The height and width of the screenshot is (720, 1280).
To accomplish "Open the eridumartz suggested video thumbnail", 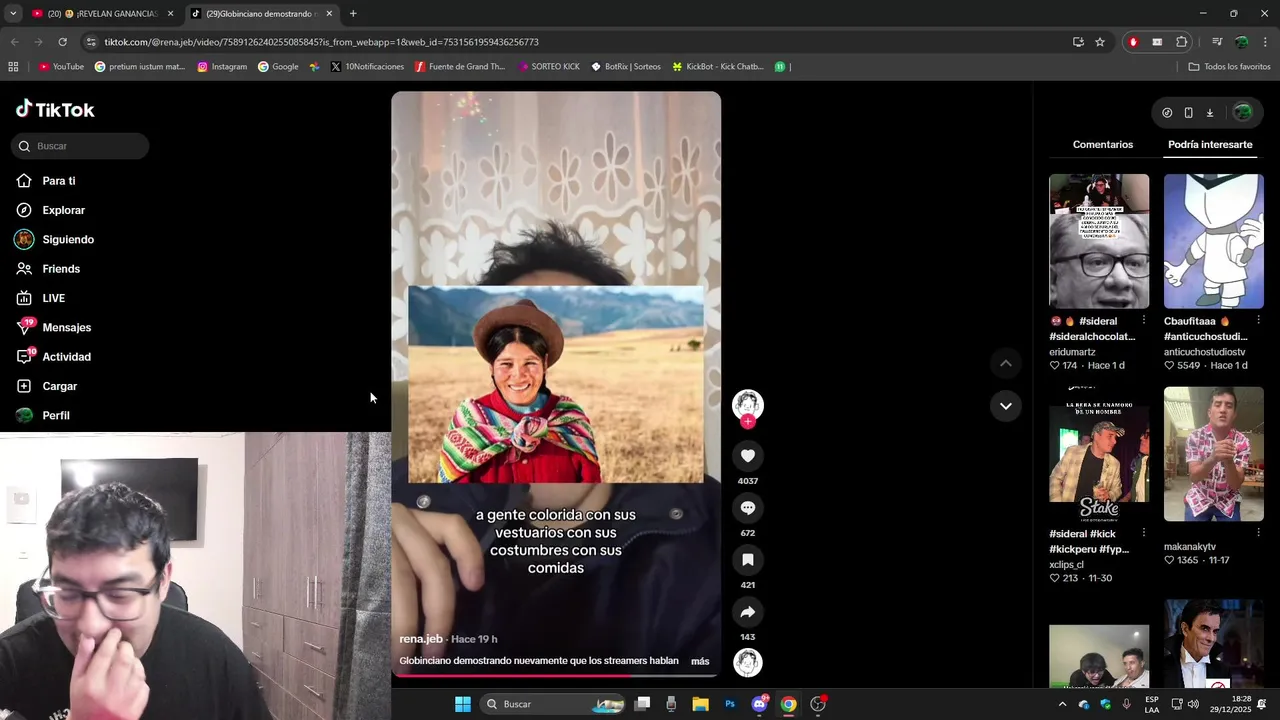I will pyautogui.click(x=1099, y=241).
